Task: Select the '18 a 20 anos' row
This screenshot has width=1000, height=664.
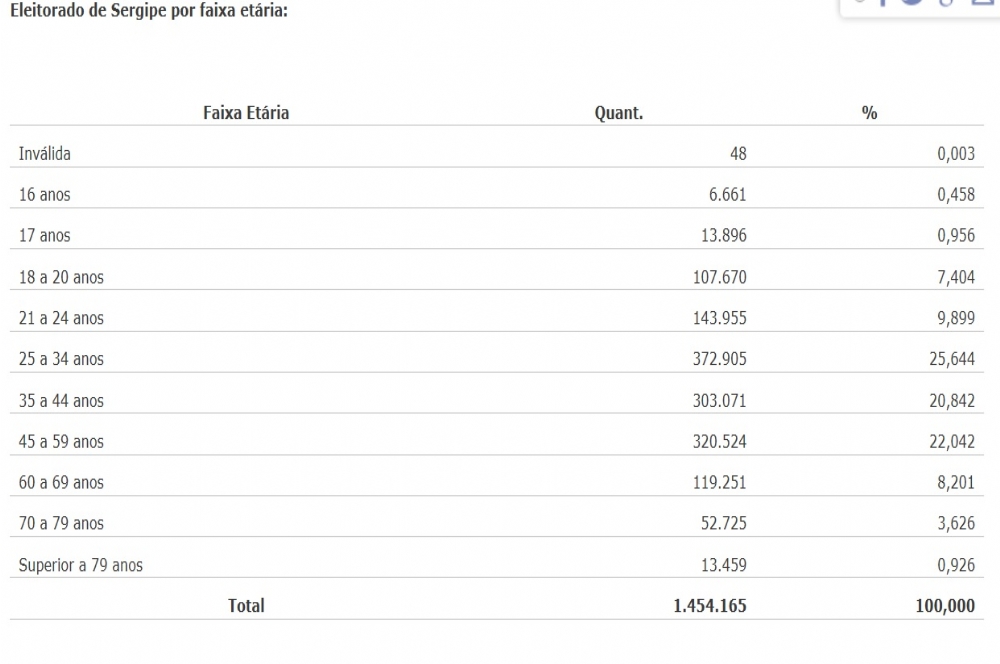Action: click(x=61, y=277)
